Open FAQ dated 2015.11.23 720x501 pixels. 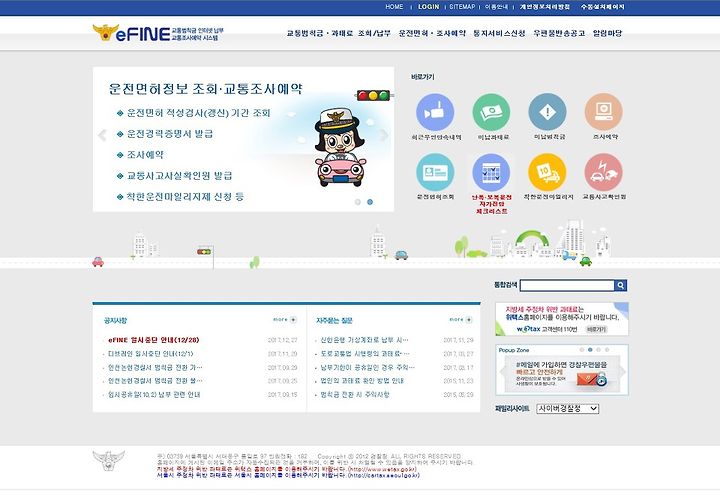pos(362,381)
